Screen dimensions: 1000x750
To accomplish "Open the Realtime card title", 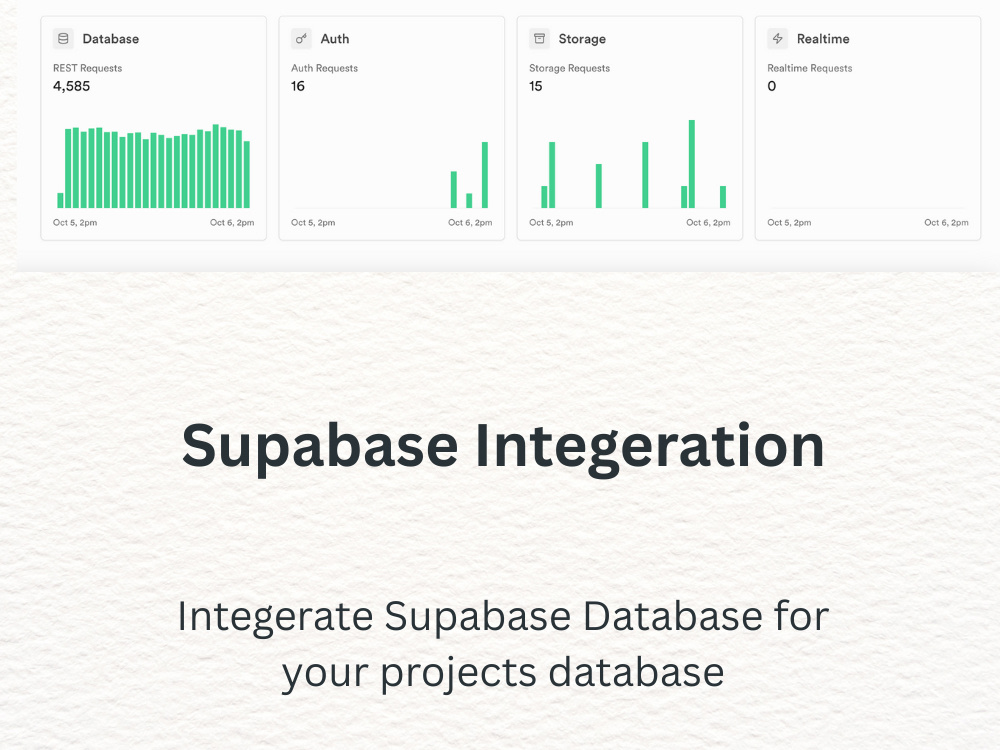I will point(823,39).
